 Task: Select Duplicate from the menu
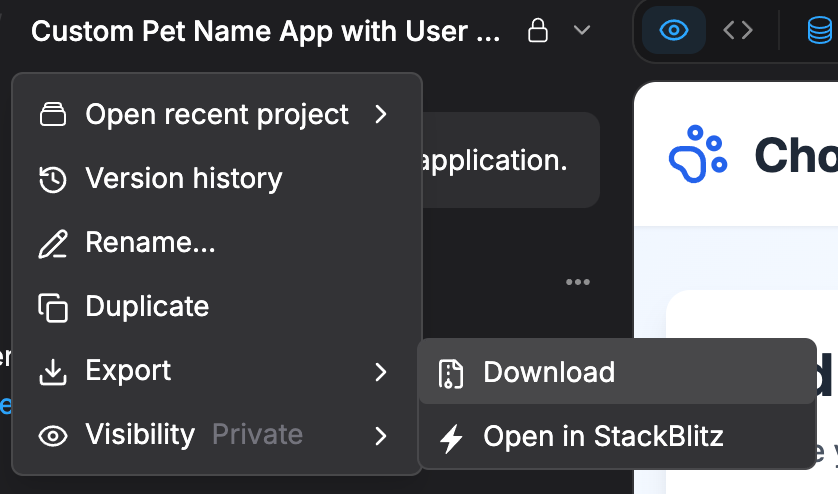tap(147, 307)
